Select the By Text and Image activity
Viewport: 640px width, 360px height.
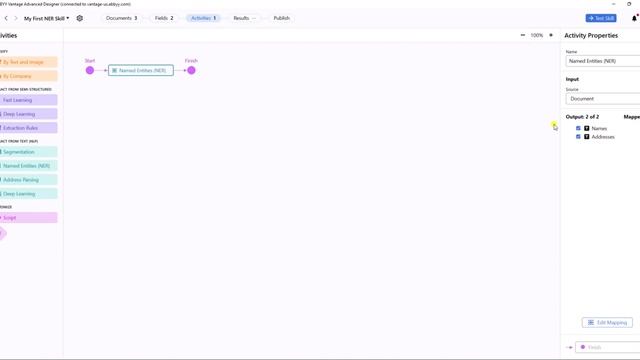pos(28,62)
